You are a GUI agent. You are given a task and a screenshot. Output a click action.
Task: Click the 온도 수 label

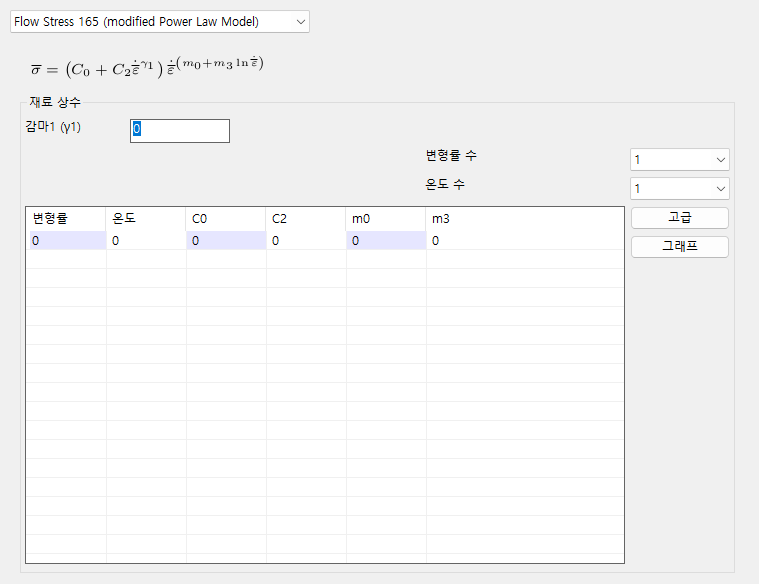click(445, 184)
